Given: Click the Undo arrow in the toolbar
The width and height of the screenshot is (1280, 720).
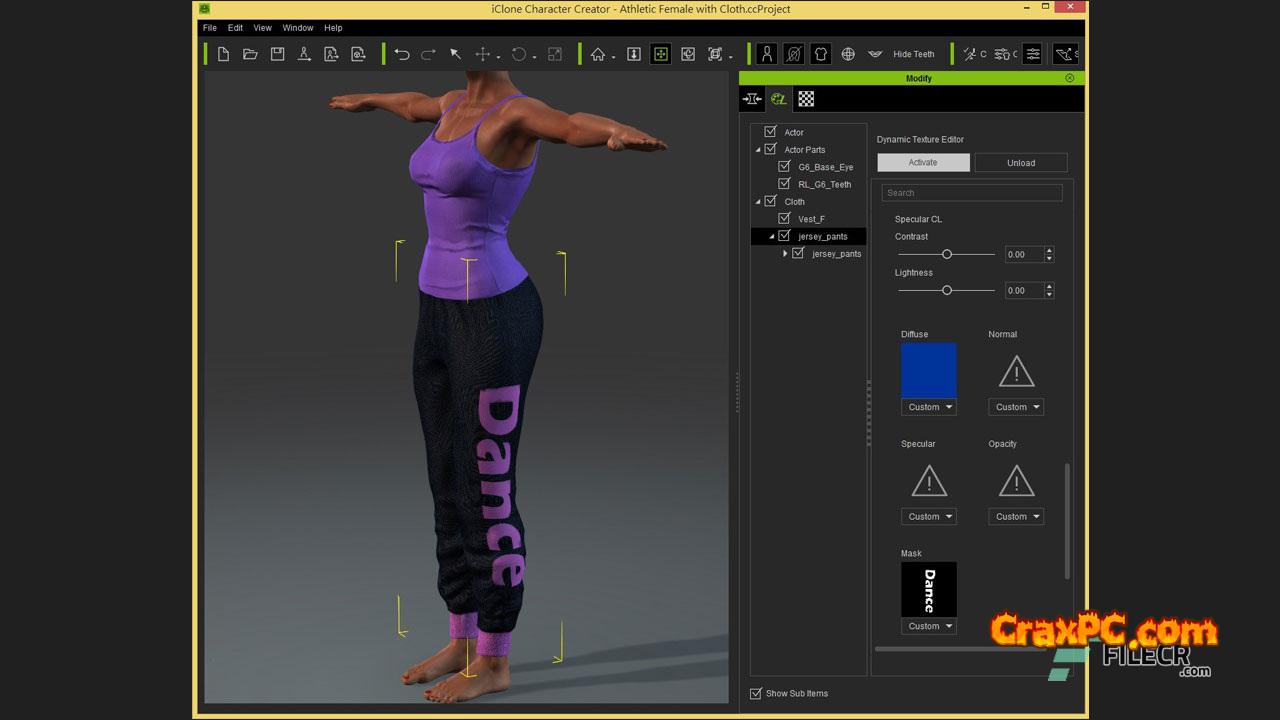Looking at the screenshot, I should pos(402,54).
